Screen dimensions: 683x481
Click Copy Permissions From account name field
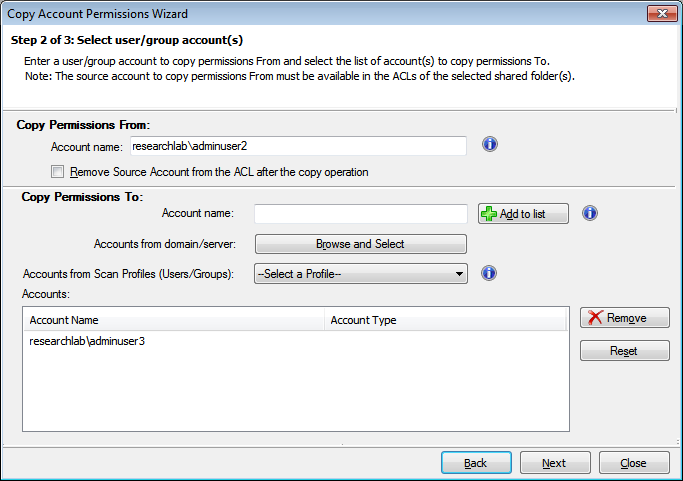coord(298,146)
